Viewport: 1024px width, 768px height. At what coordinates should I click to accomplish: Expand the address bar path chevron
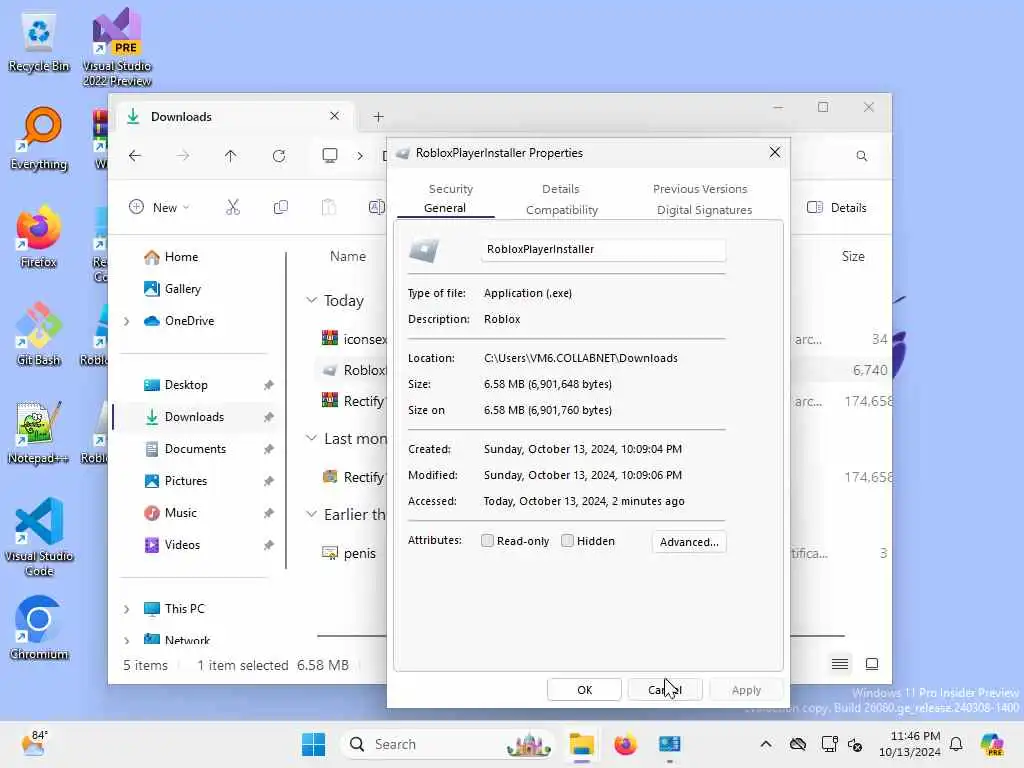pos(360,155)
